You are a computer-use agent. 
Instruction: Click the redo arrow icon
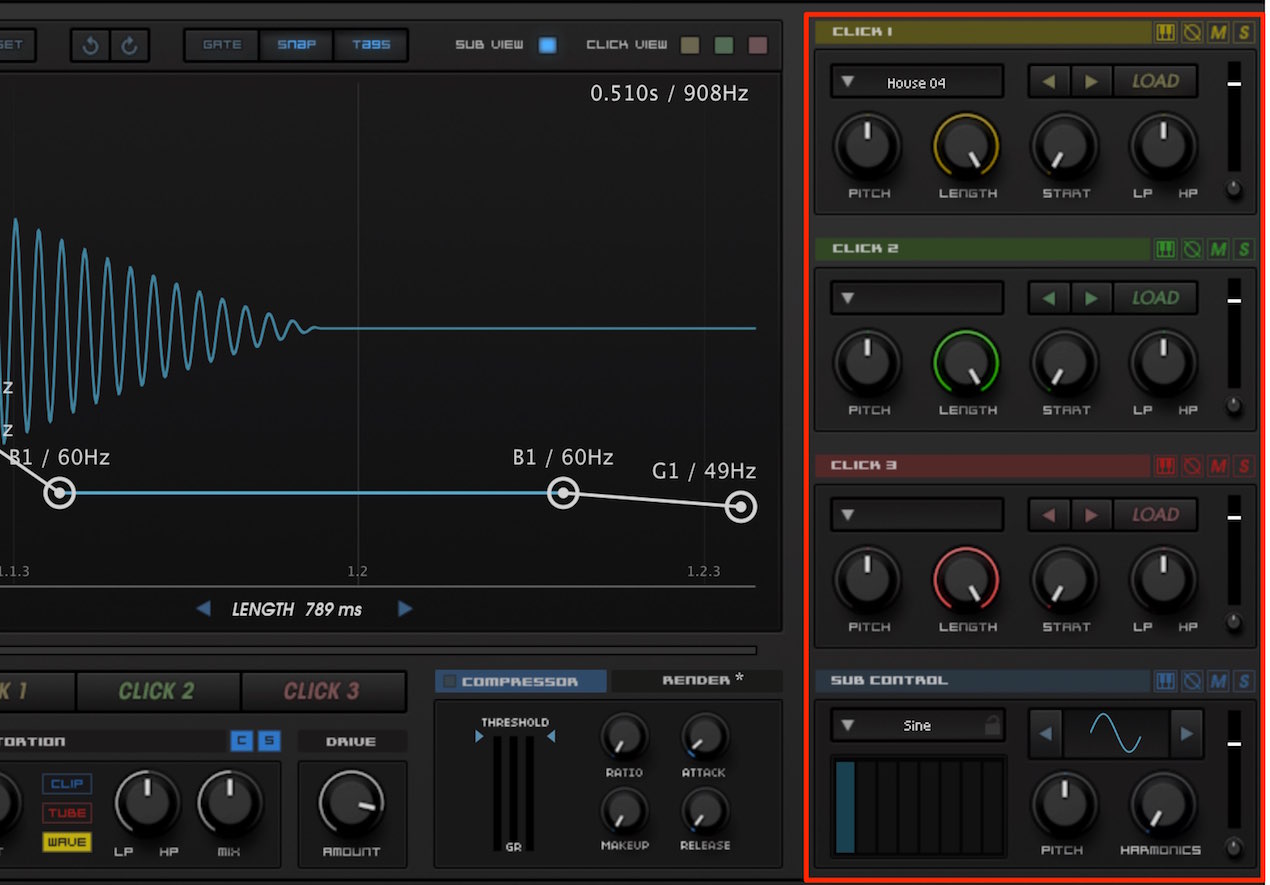[x=130, y=45]
